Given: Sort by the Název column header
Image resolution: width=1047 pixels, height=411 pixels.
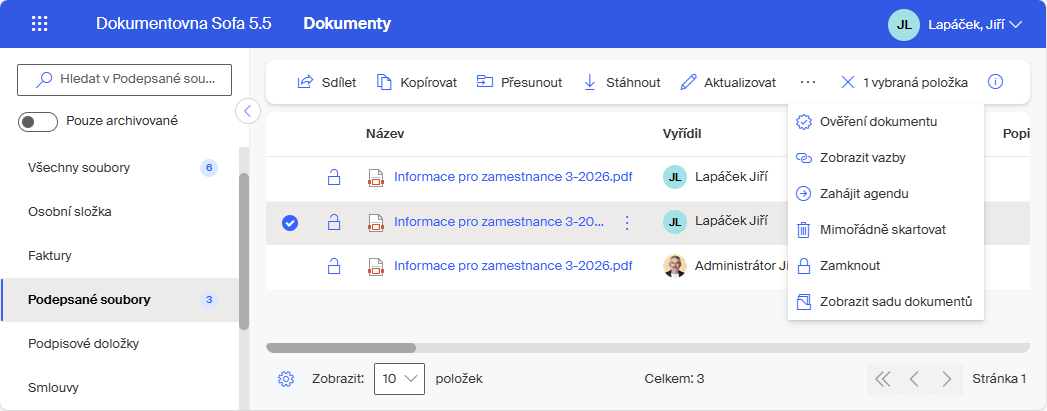Looking at the screenshot, I should pyautogui.click(x=385, y=133).
